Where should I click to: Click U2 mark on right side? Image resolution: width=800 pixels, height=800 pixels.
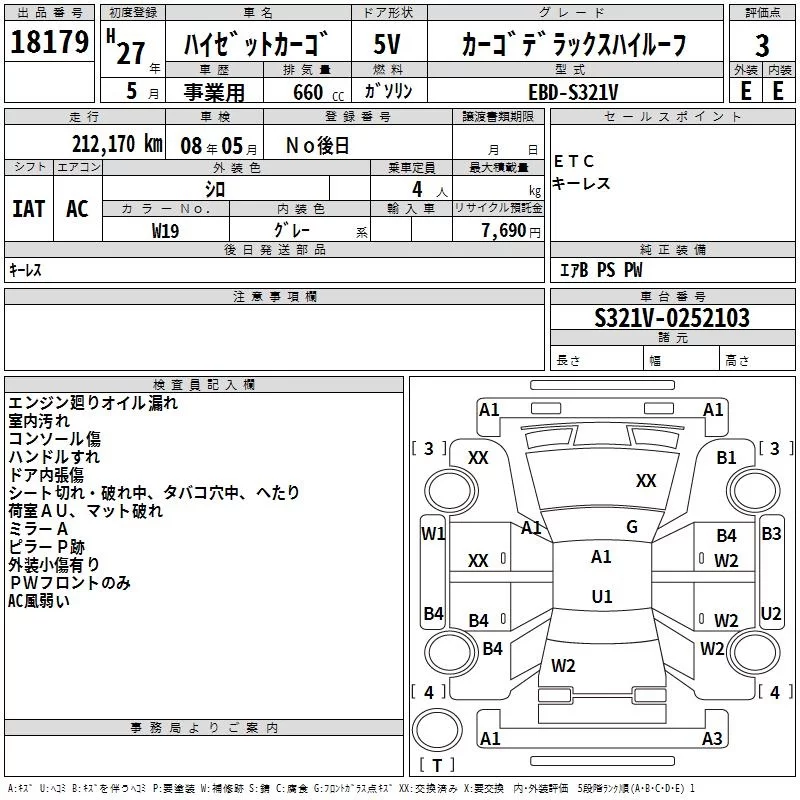coord(771,614)
